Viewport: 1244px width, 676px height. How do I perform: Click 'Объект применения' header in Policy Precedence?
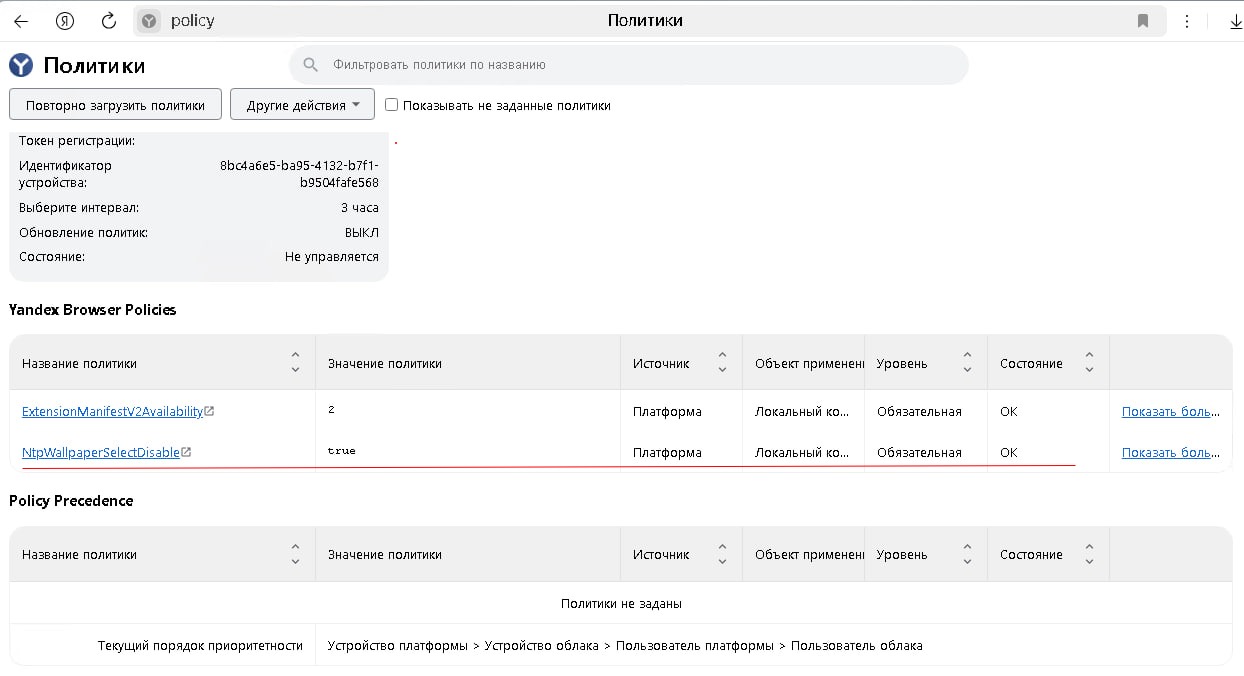(x=809, y=554)
